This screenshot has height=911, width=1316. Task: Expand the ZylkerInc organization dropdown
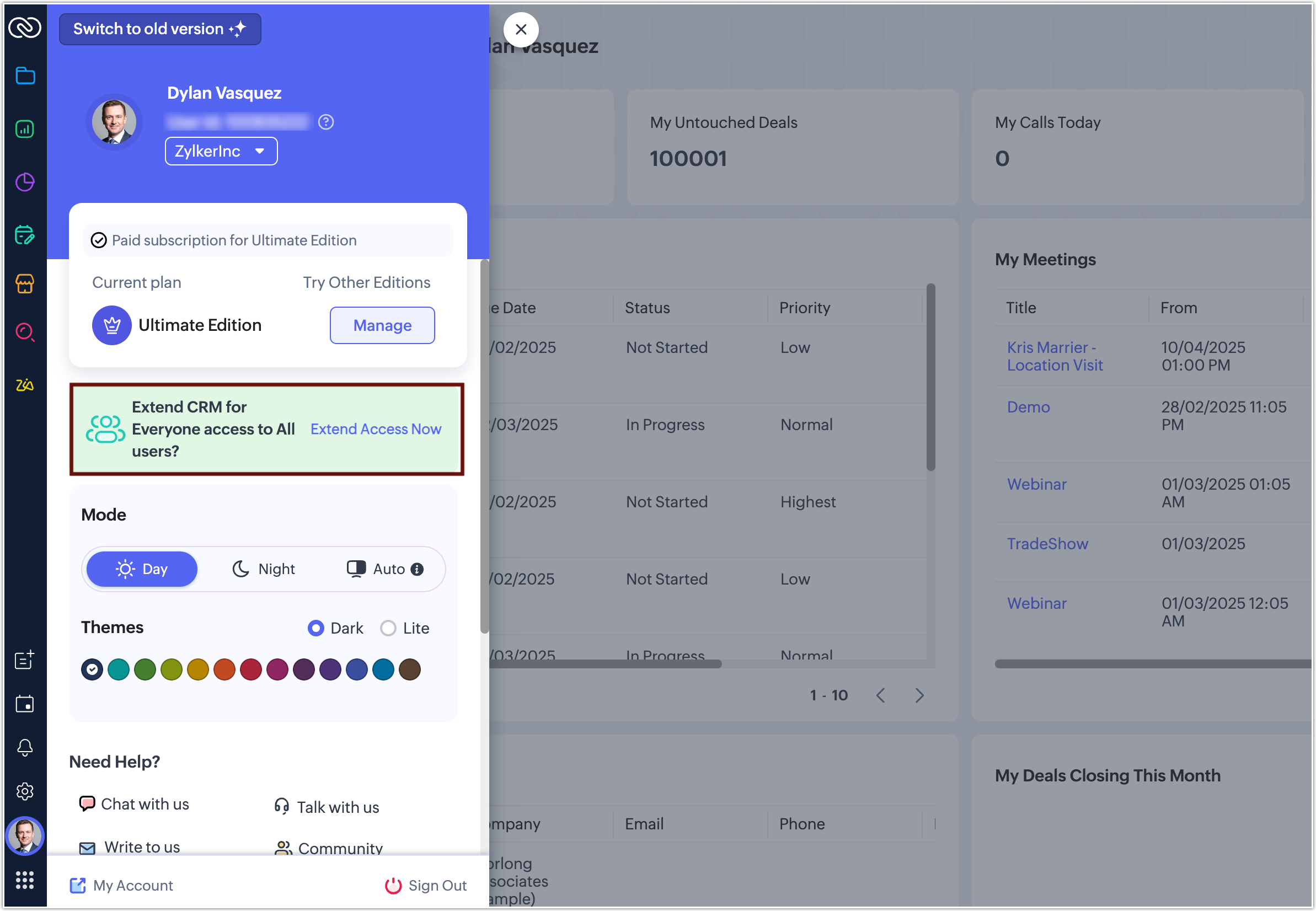pos(221,151)
